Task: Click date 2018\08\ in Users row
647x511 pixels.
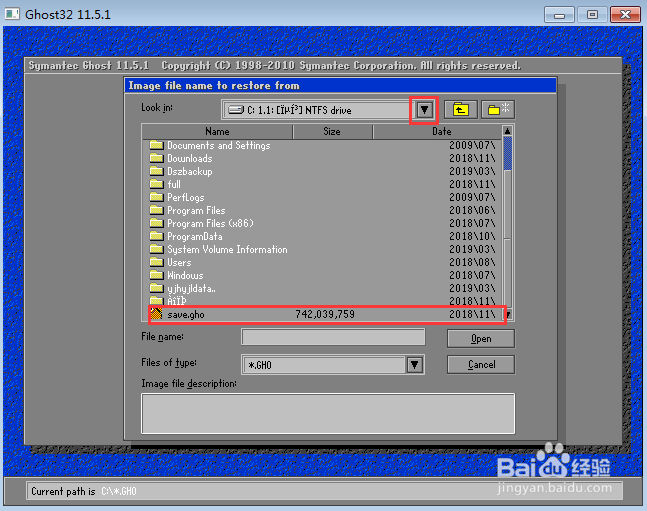Action: tap(472, 262)
